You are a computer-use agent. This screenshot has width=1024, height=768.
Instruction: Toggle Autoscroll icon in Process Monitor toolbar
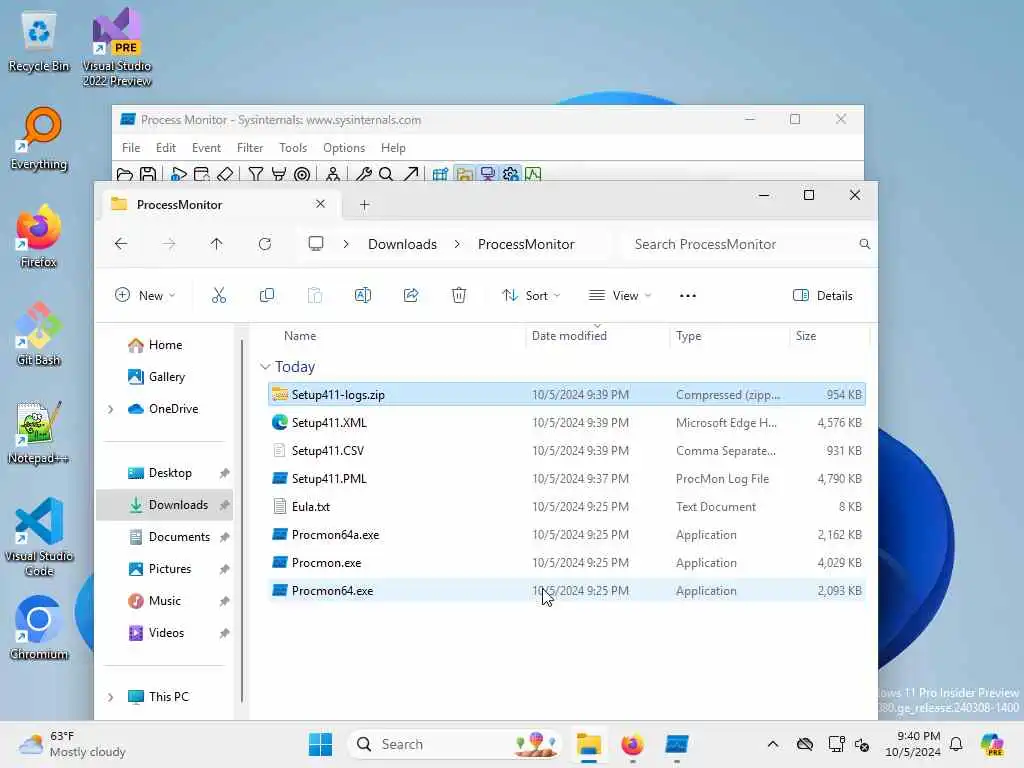coord(202,174)
